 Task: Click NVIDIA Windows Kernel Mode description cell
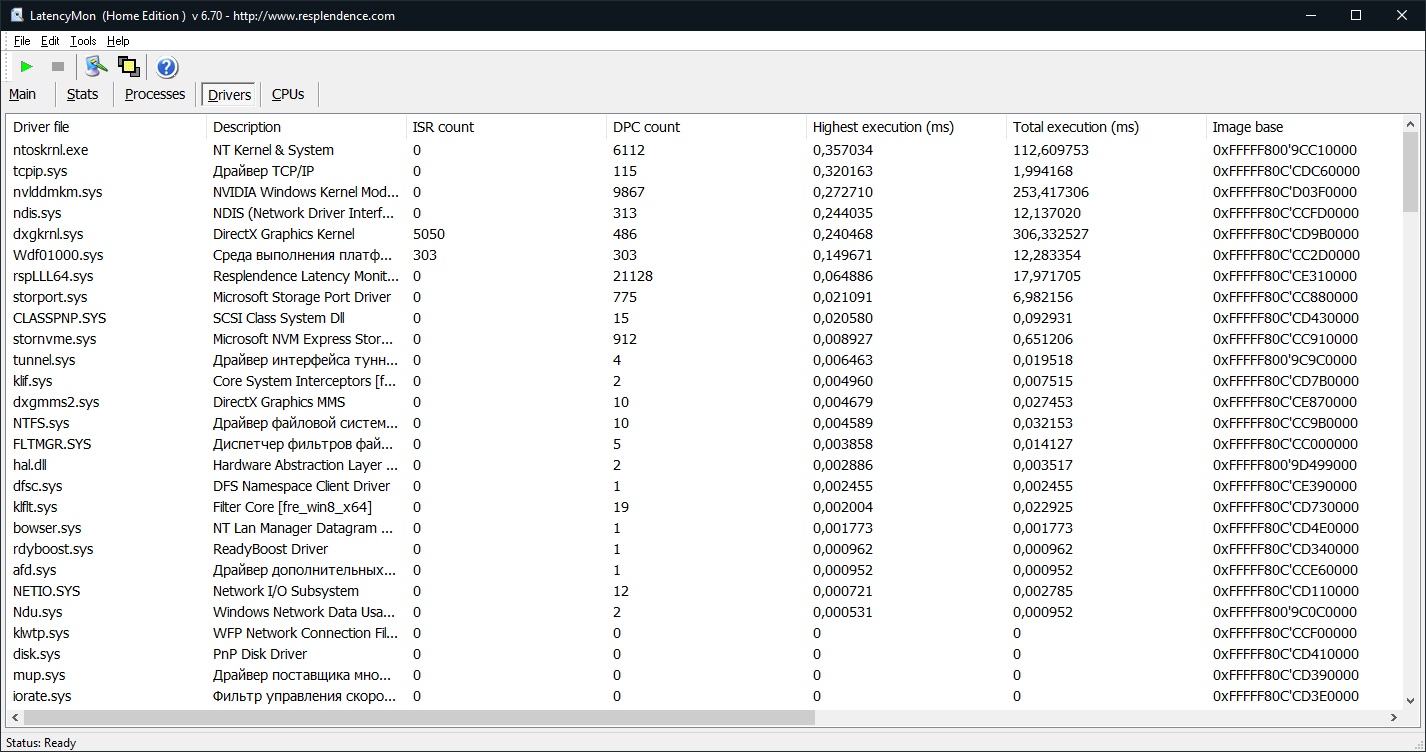[x=305, y=192]
